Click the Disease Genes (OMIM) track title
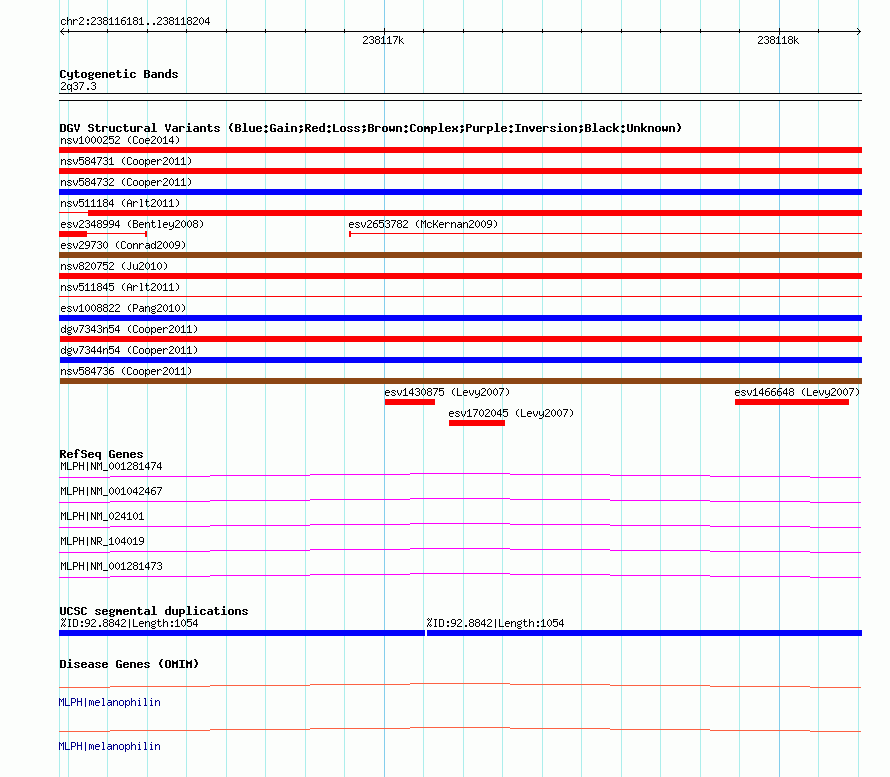Image resolution: width=890 pixels, height=777 pixels. coord(129,664)
